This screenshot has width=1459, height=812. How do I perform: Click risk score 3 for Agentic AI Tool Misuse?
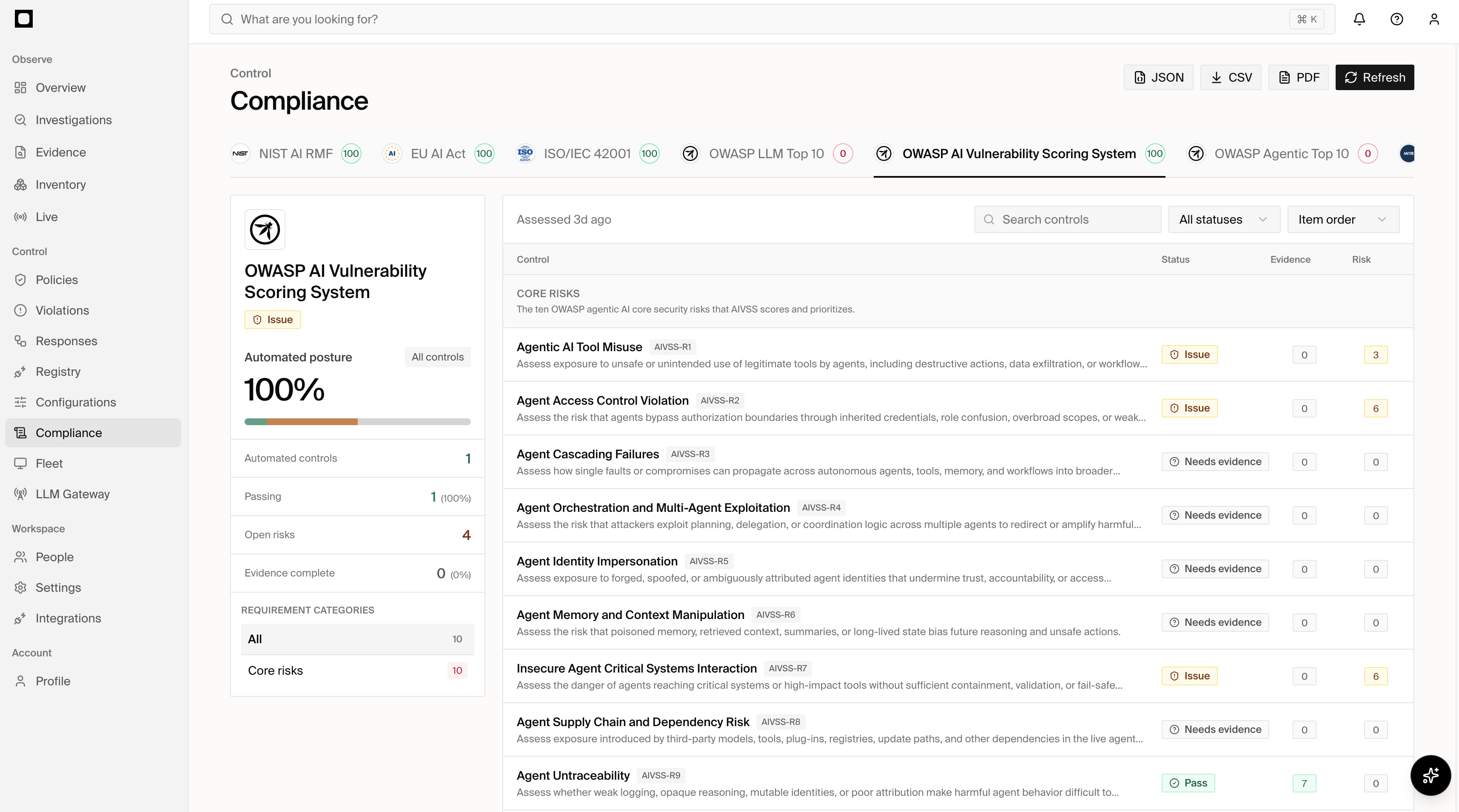click(x=1376, y=355)
